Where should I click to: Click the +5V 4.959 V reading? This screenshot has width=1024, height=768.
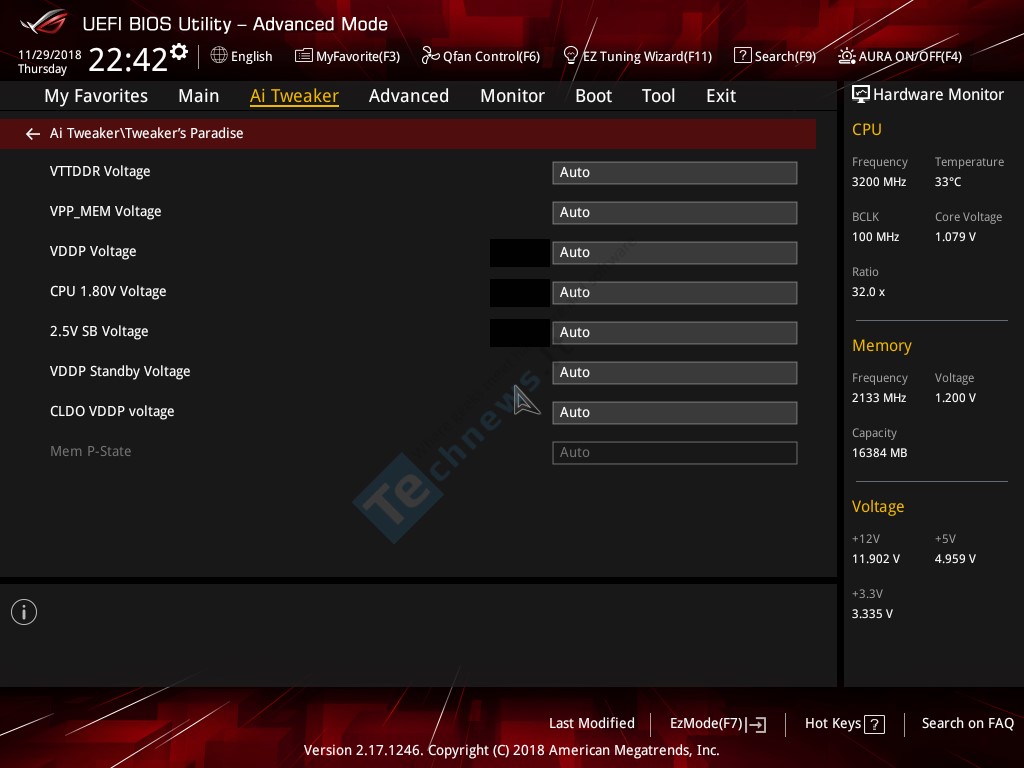955,559
